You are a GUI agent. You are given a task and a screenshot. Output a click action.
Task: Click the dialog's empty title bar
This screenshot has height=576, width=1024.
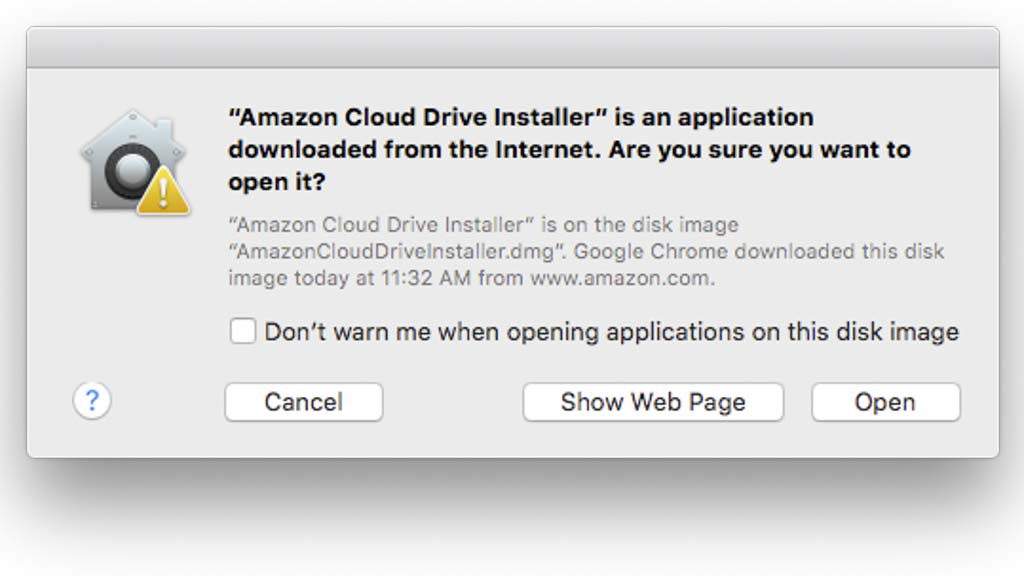click(512, 47)
